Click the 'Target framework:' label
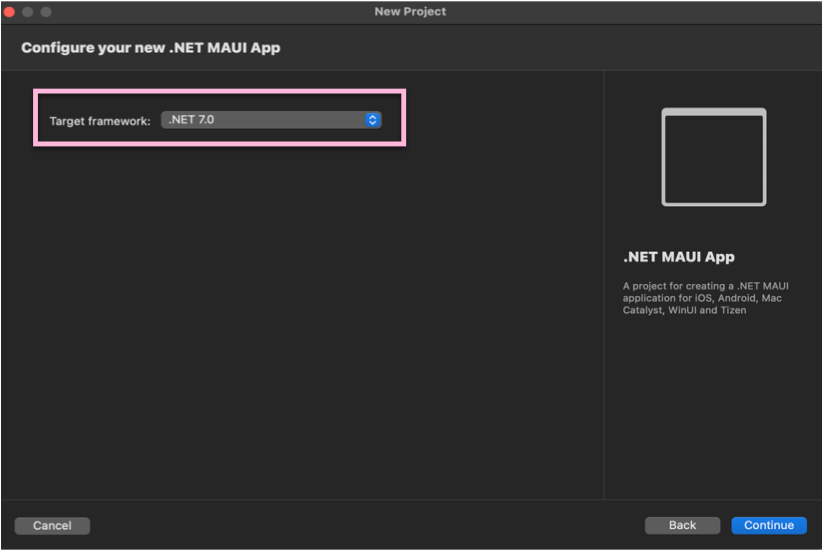The image size is (824, 550). click(100, 121)
